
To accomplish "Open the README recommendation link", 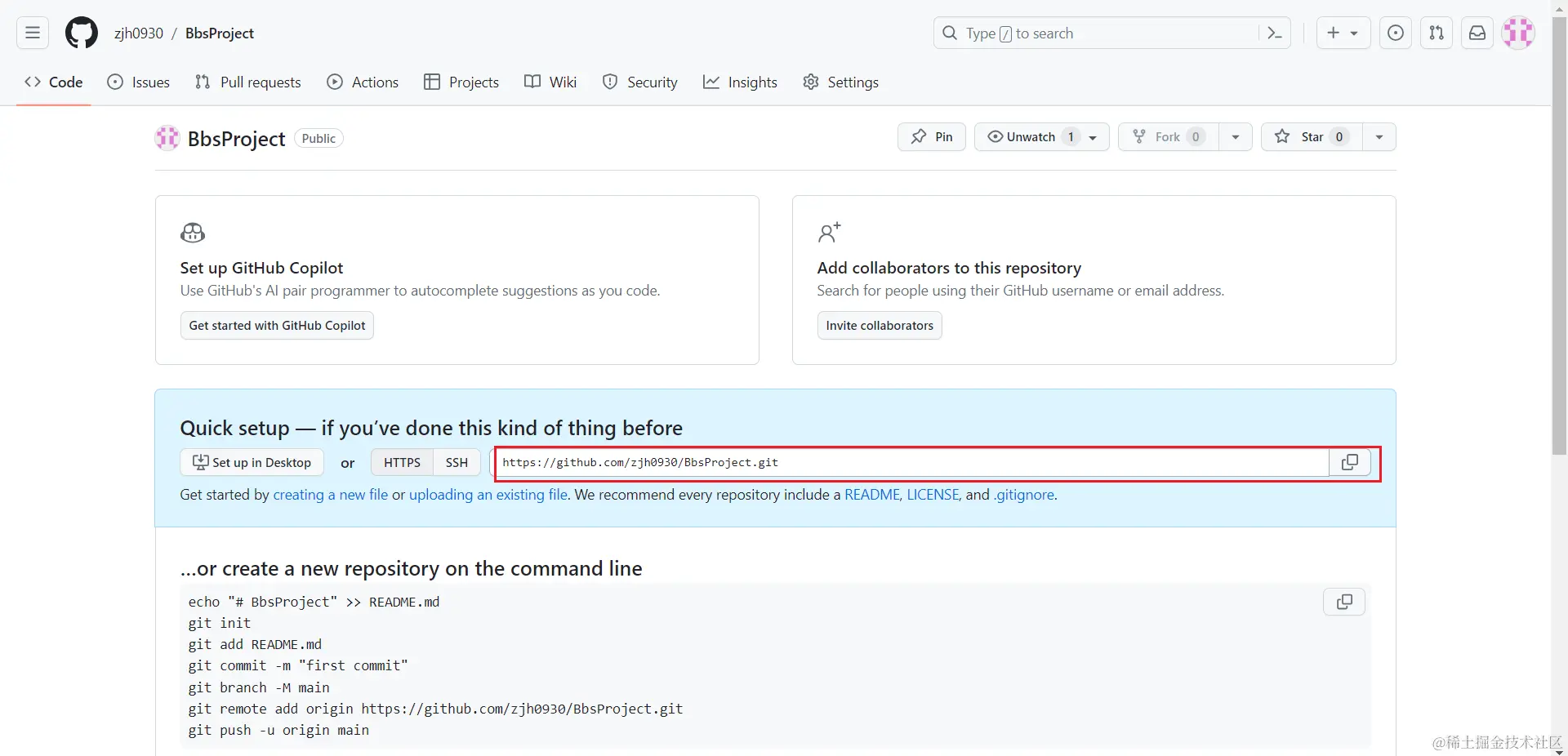I will pos(871,495).
